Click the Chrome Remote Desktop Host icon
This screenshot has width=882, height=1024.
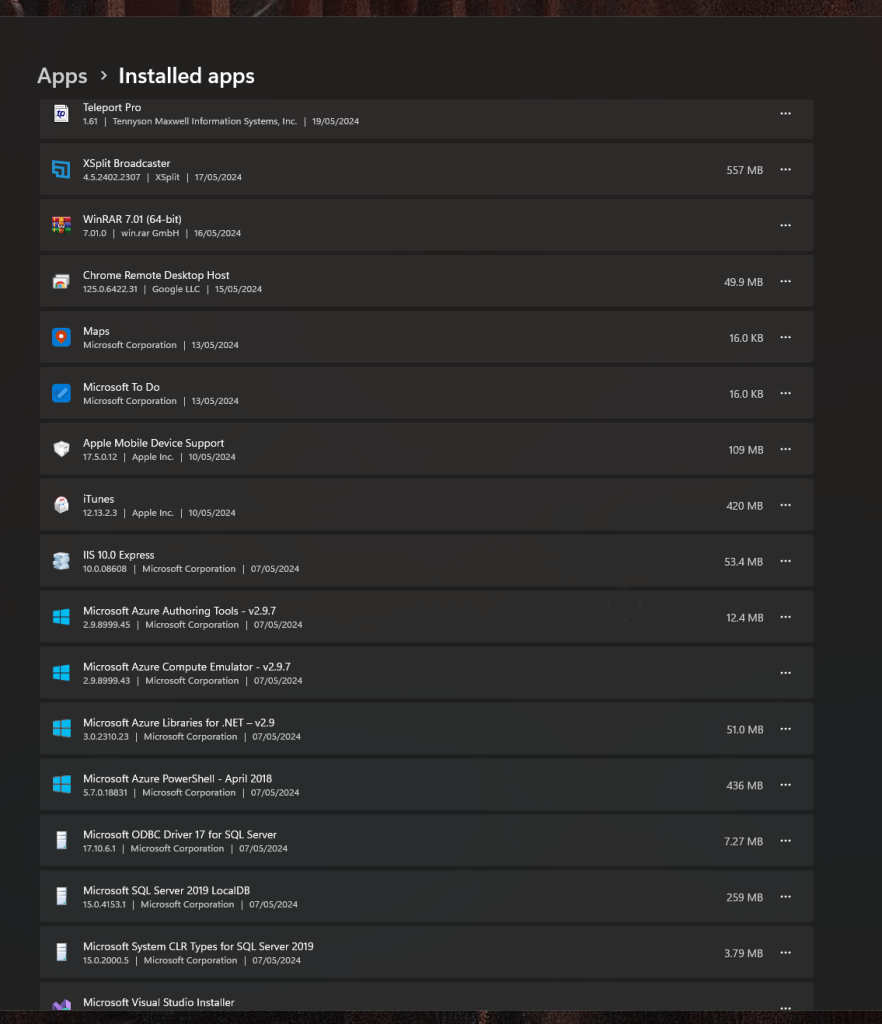(61, 281)
